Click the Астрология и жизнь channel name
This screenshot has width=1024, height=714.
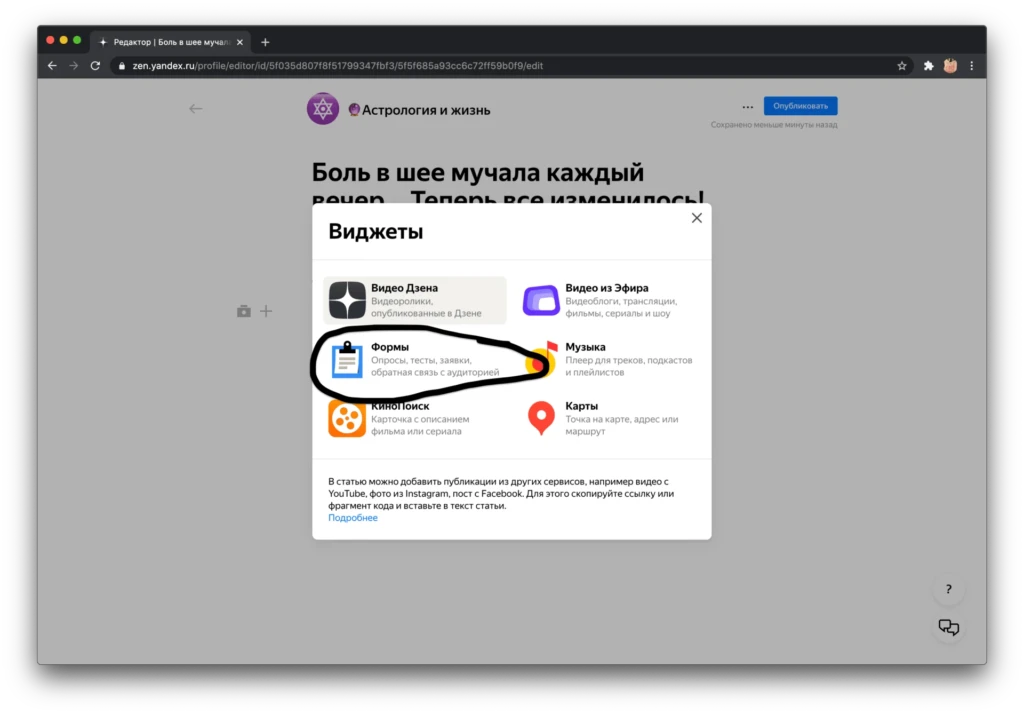426,110
